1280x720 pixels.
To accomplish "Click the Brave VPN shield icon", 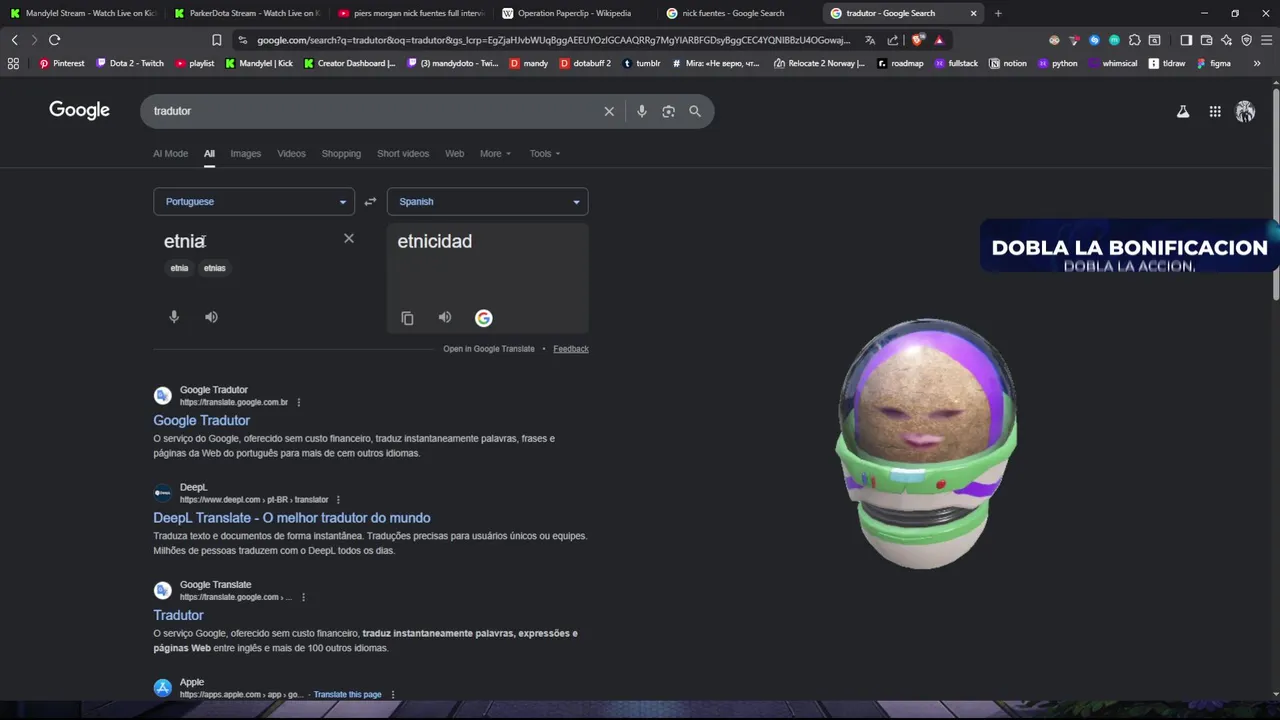I will point(1246,40).
